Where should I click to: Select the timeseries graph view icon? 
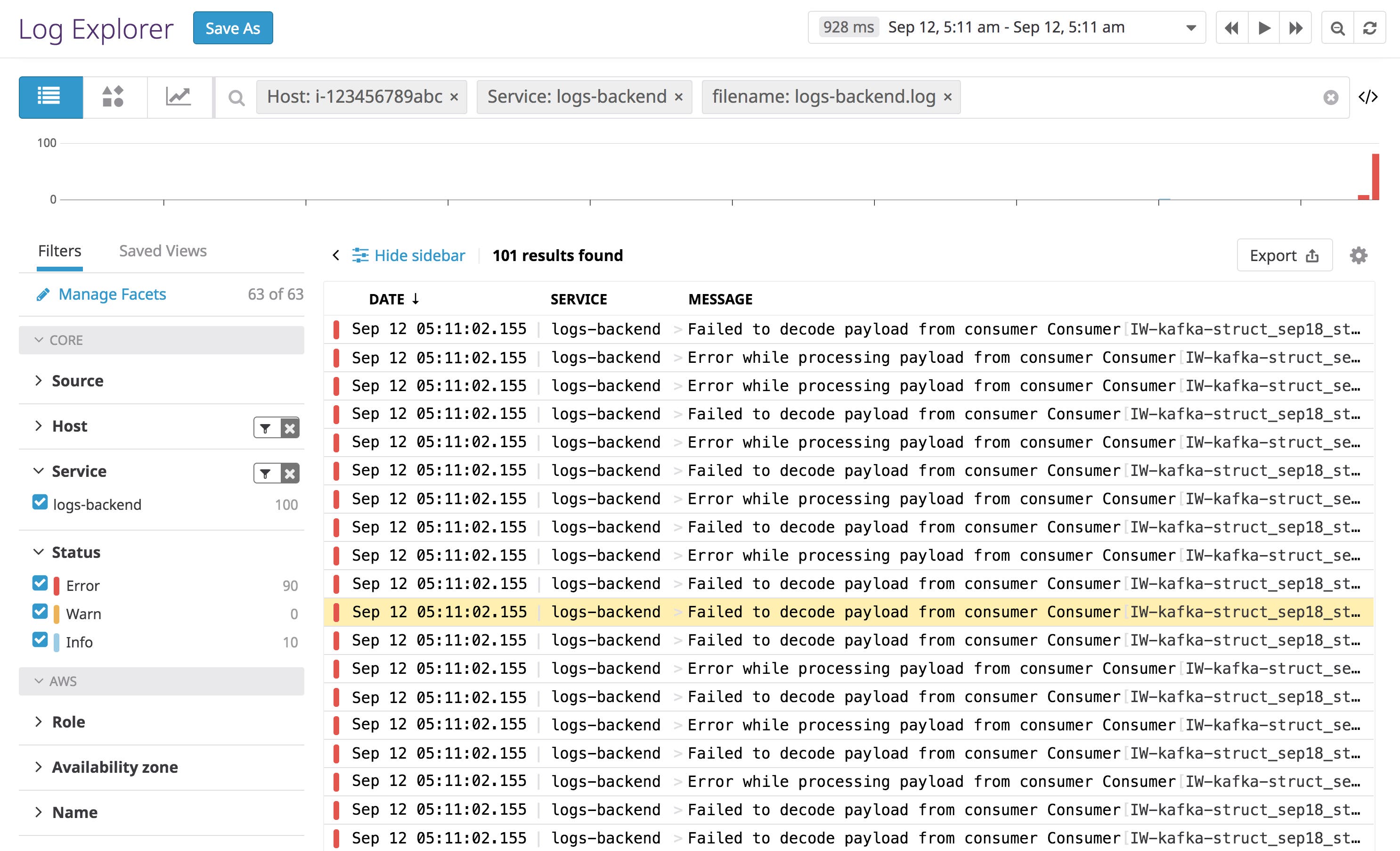point(179,97)
